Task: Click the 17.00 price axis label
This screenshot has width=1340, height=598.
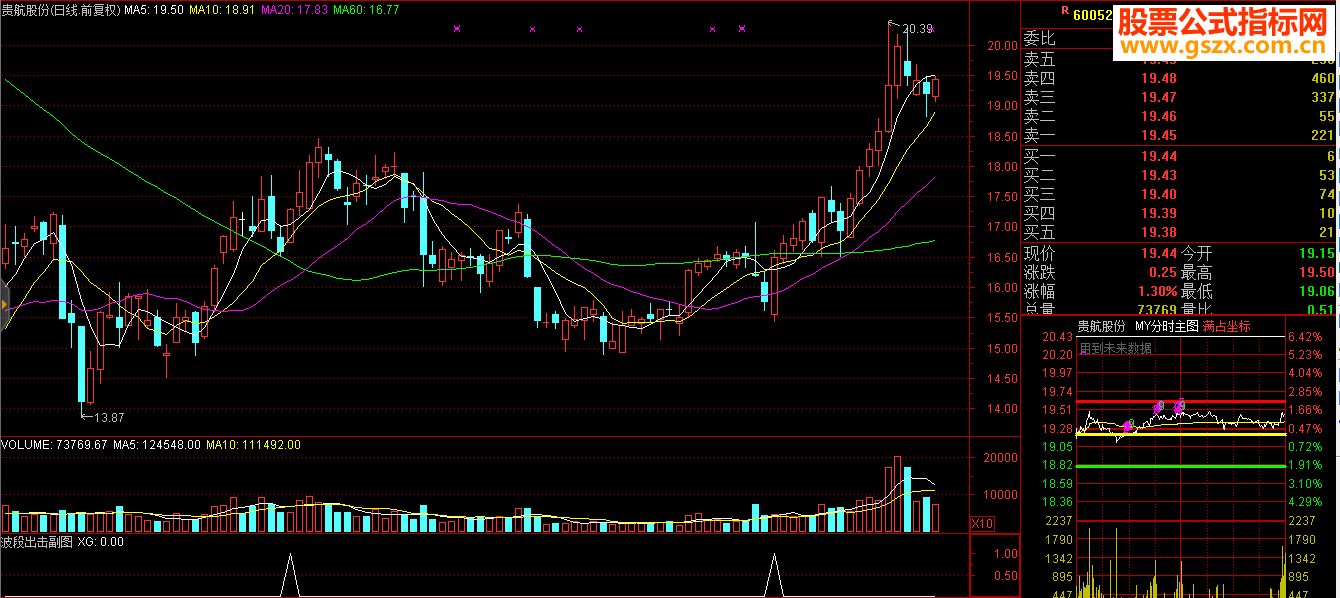Action: (x=1003, y=227)
